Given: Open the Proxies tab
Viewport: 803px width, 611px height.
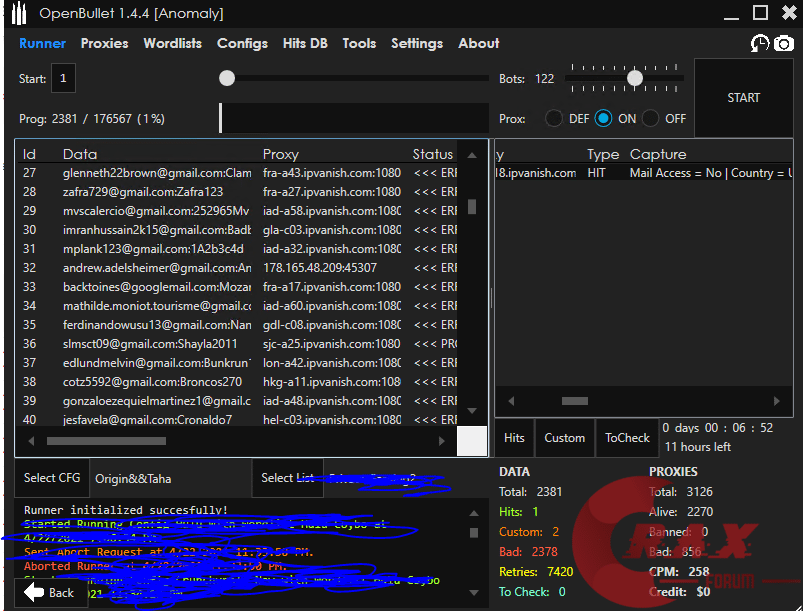Looking at the screenshot, I should [104, 43].
